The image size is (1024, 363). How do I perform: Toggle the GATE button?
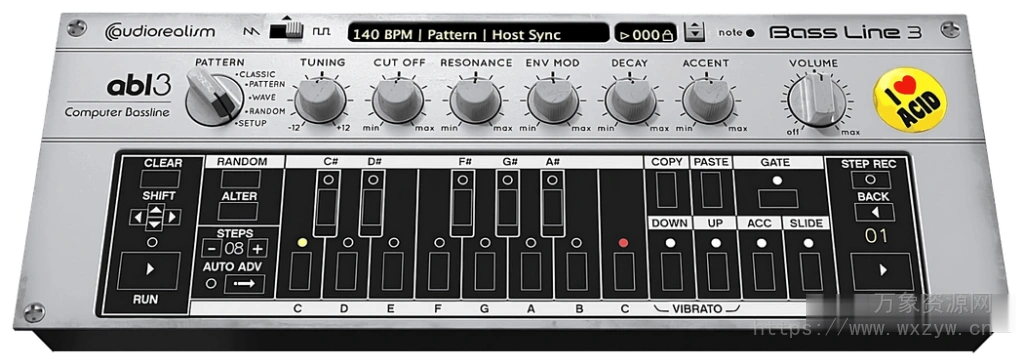tap(778, 198)
